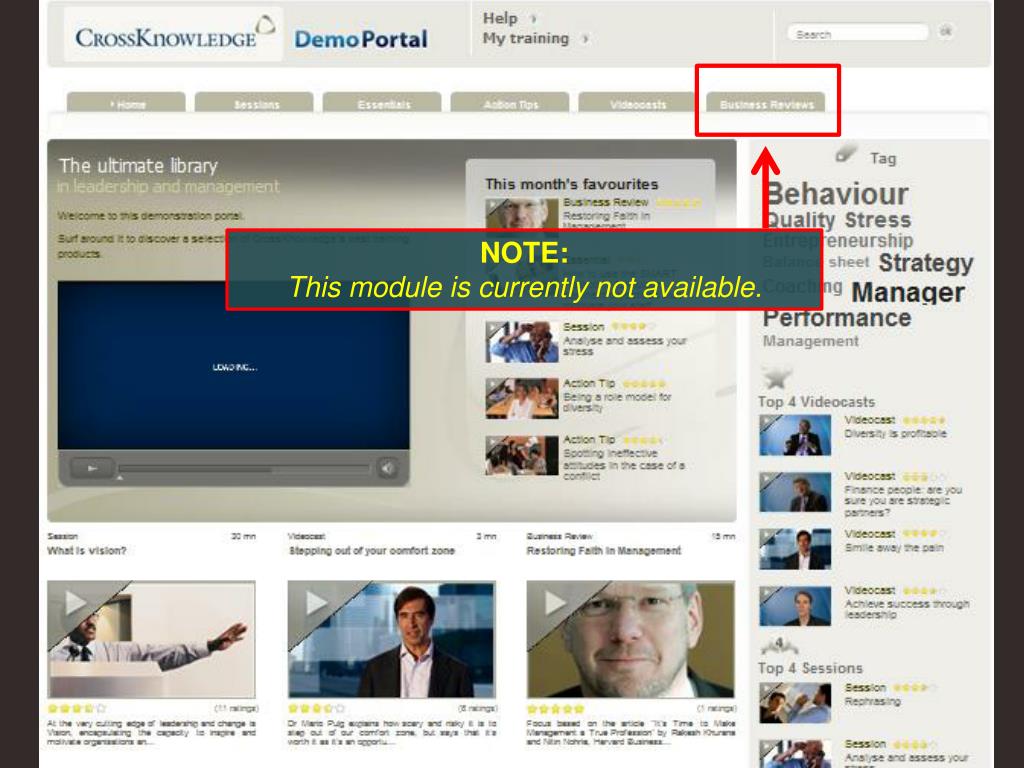Click the star rating beside Diversity is profitable
The image size is (1024, 768).
click(923, 420)
